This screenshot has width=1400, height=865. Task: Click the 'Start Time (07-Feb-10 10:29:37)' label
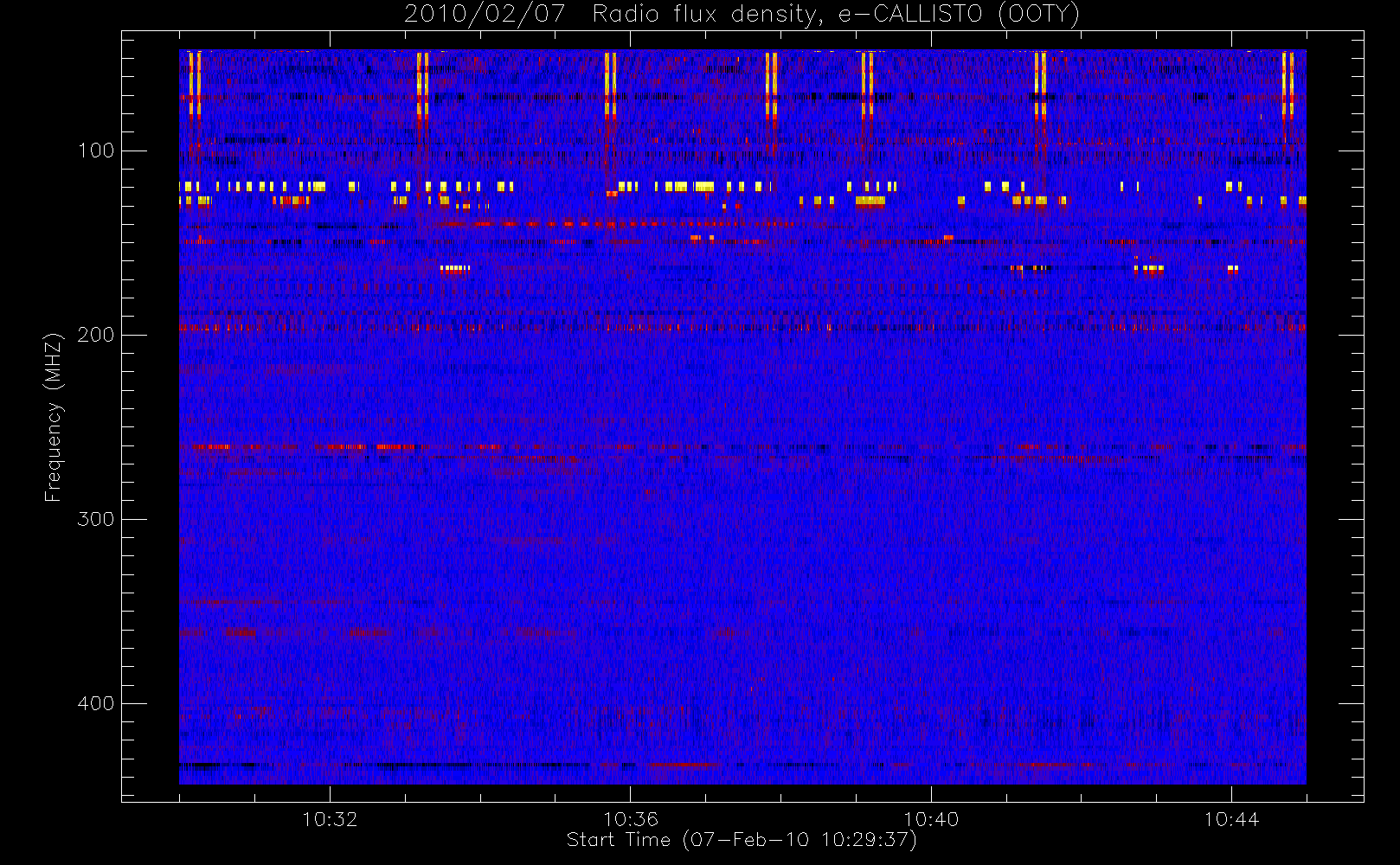(742, 840)
